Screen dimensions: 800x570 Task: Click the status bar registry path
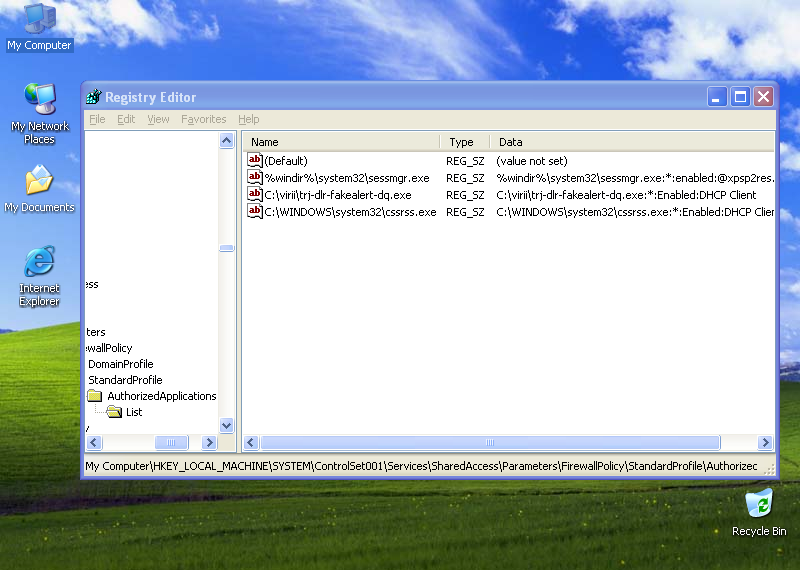[x=421, y=466]
